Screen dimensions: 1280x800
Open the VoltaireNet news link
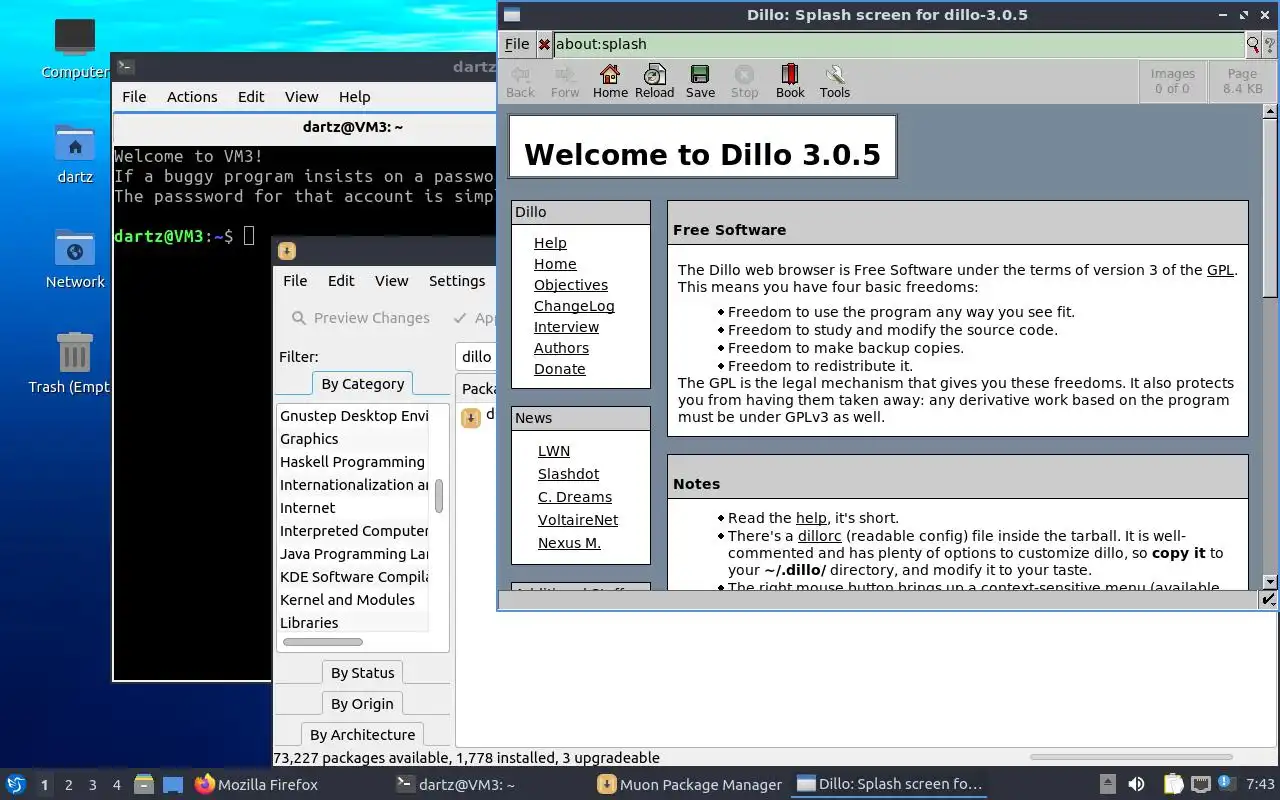578,520
